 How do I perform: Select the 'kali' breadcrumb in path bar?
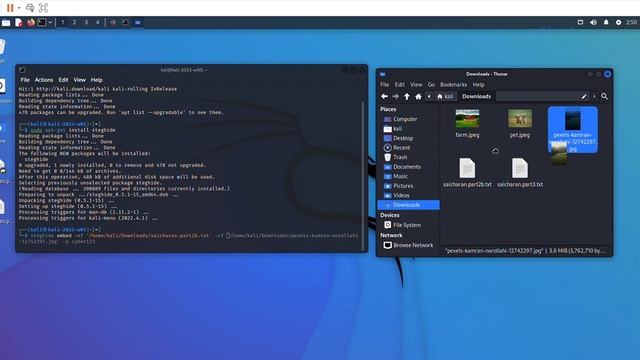[x=445, y=96]
